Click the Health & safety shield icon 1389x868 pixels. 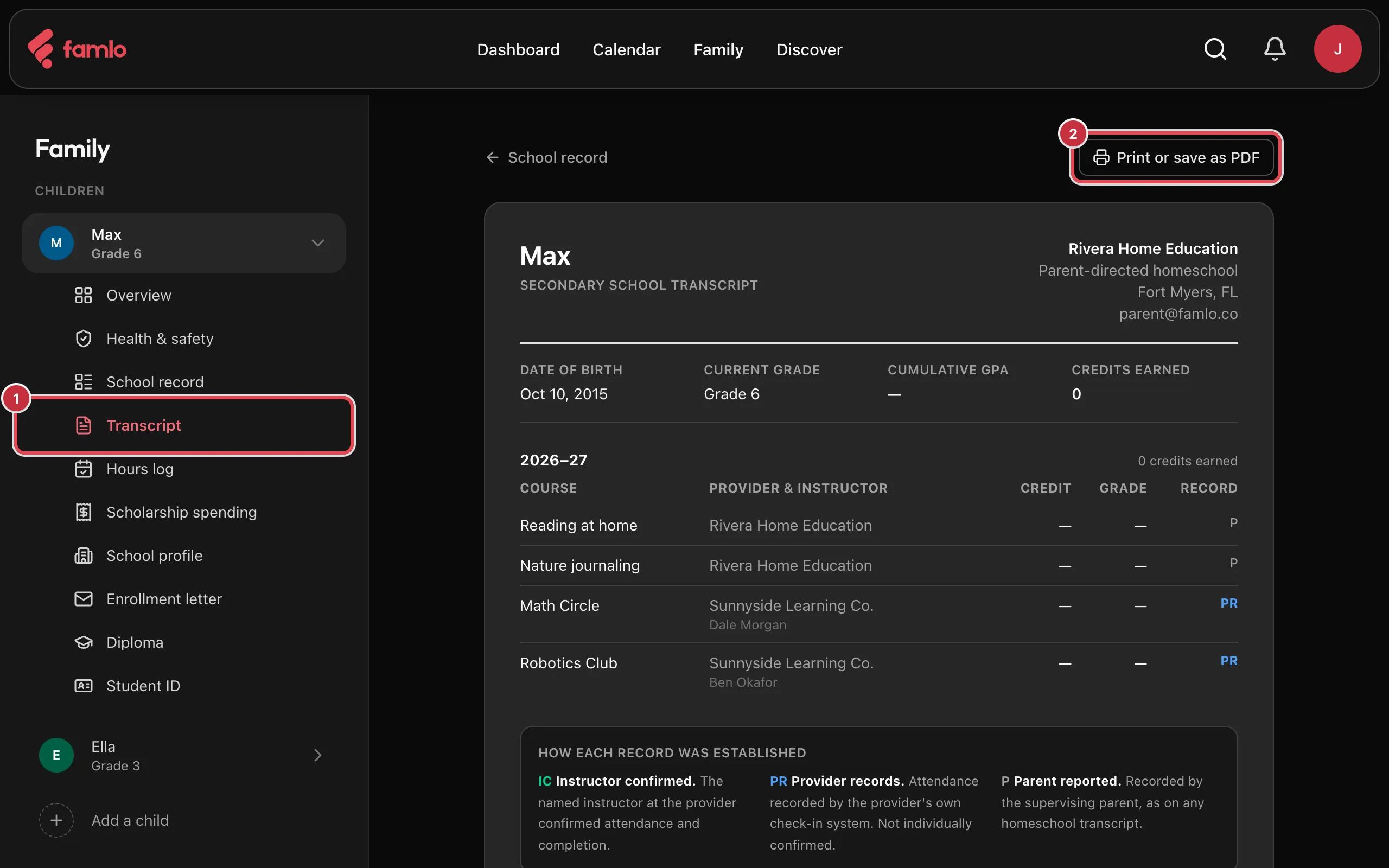pyautogui.click(x=83, y=339)
